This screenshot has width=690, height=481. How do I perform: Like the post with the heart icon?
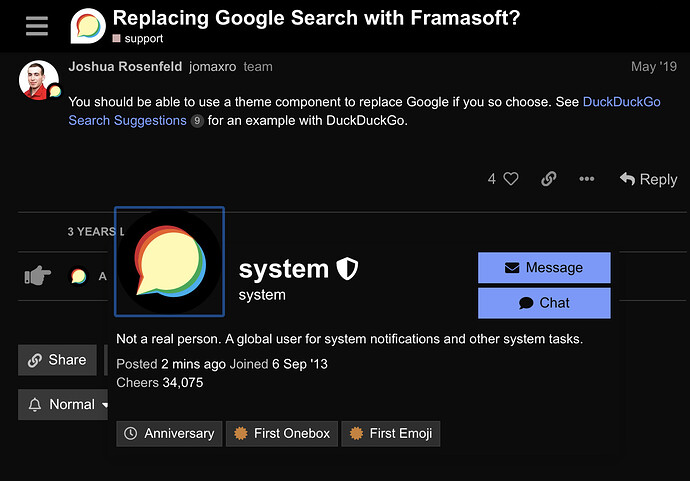click(511, 179)
